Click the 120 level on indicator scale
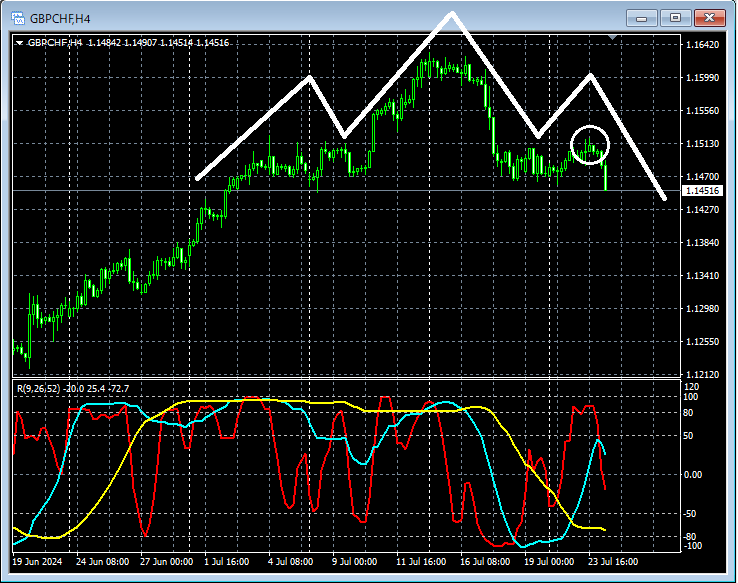 [690, 385]
